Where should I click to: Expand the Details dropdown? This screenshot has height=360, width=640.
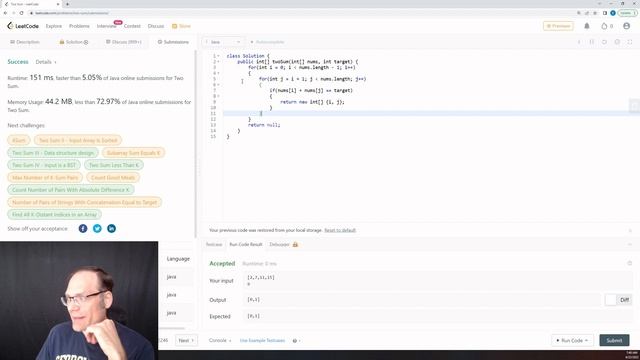pos(46,62)
